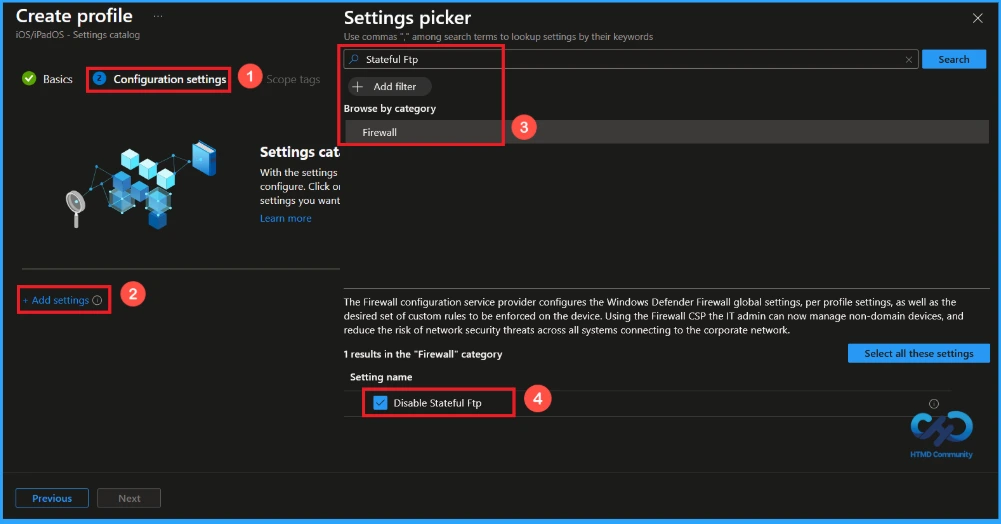Click the Browse by category heading

(390, 109)
